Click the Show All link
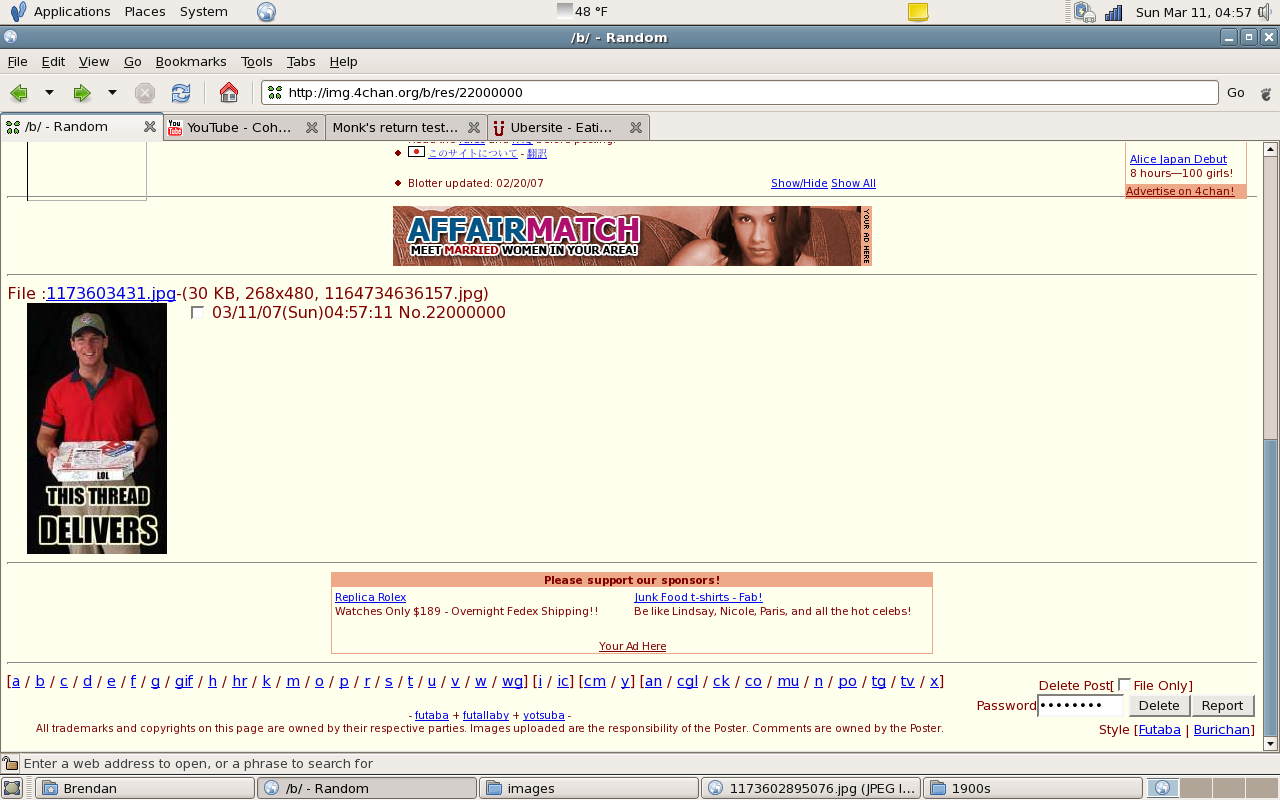Screen dimensions: 1280x800 [x=853, y=183]
